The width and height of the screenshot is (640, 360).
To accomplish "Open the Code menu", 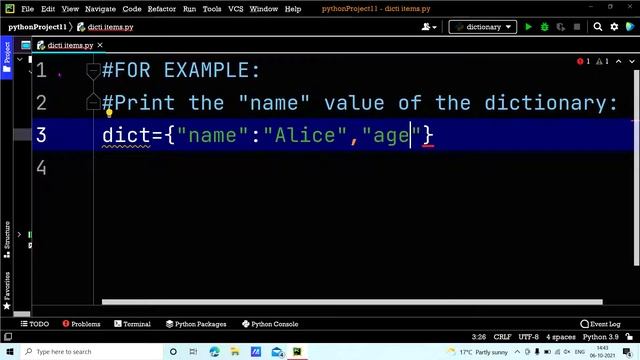I will click(132, 9).
